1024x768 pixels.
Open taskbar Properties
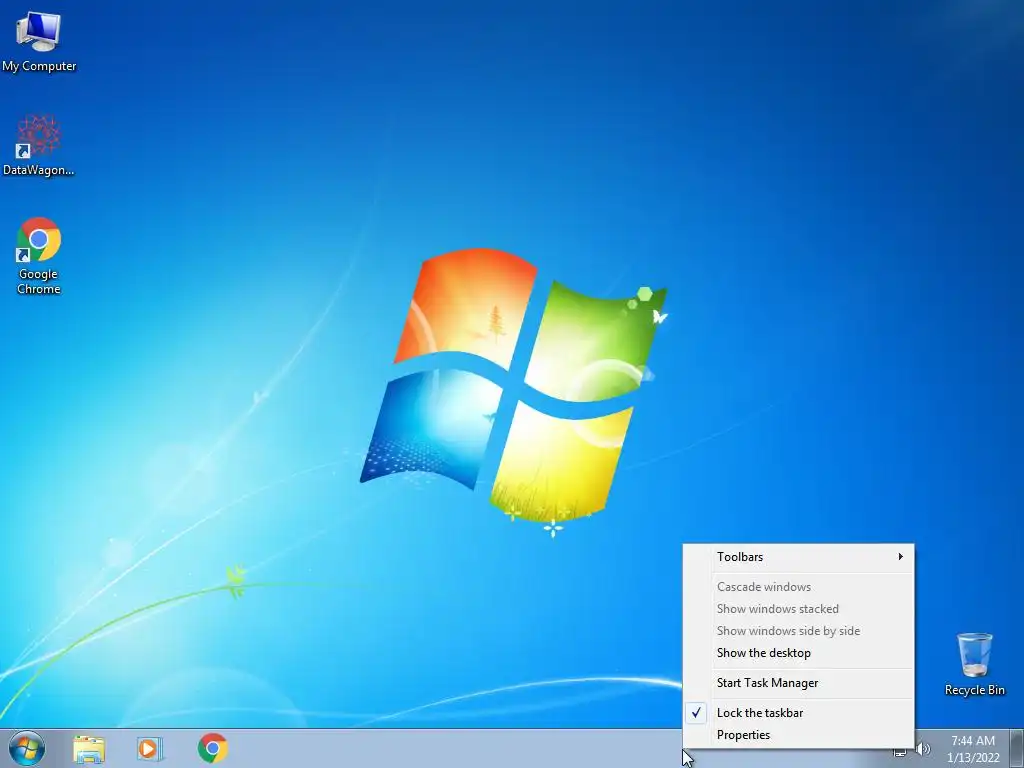[798, 735]
